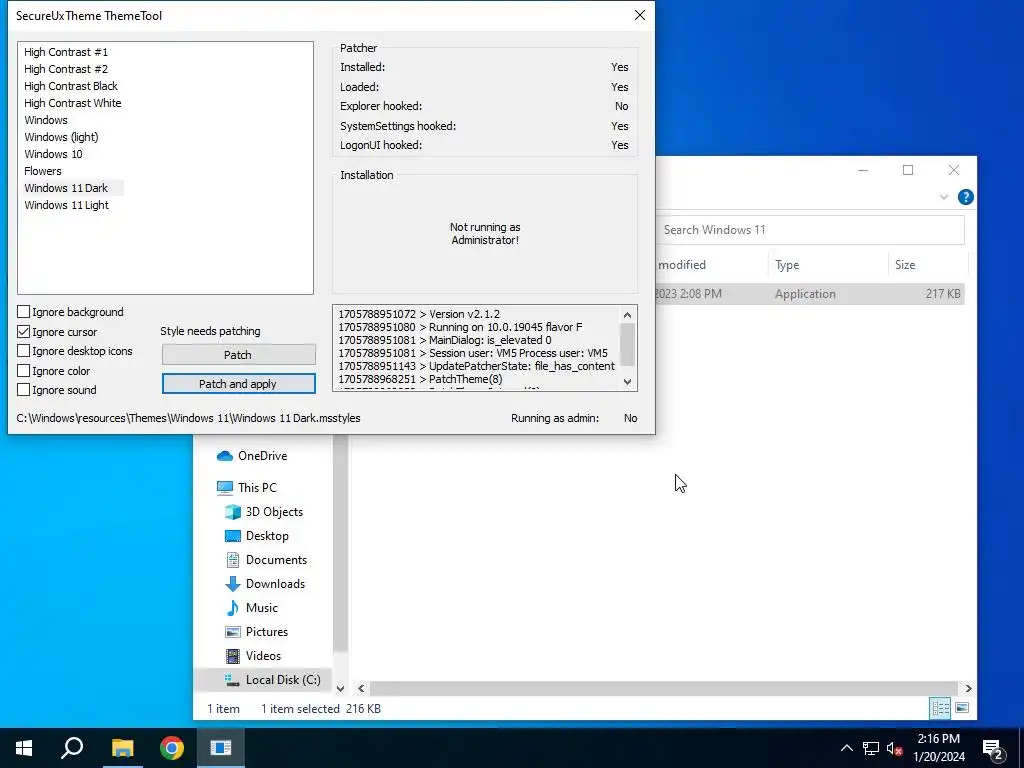Image resolution: width=1024 pixels, height=768 pixels.
Task: Minimize the File Explorer window
Action: pyautogui.click(x=863, y=170)
